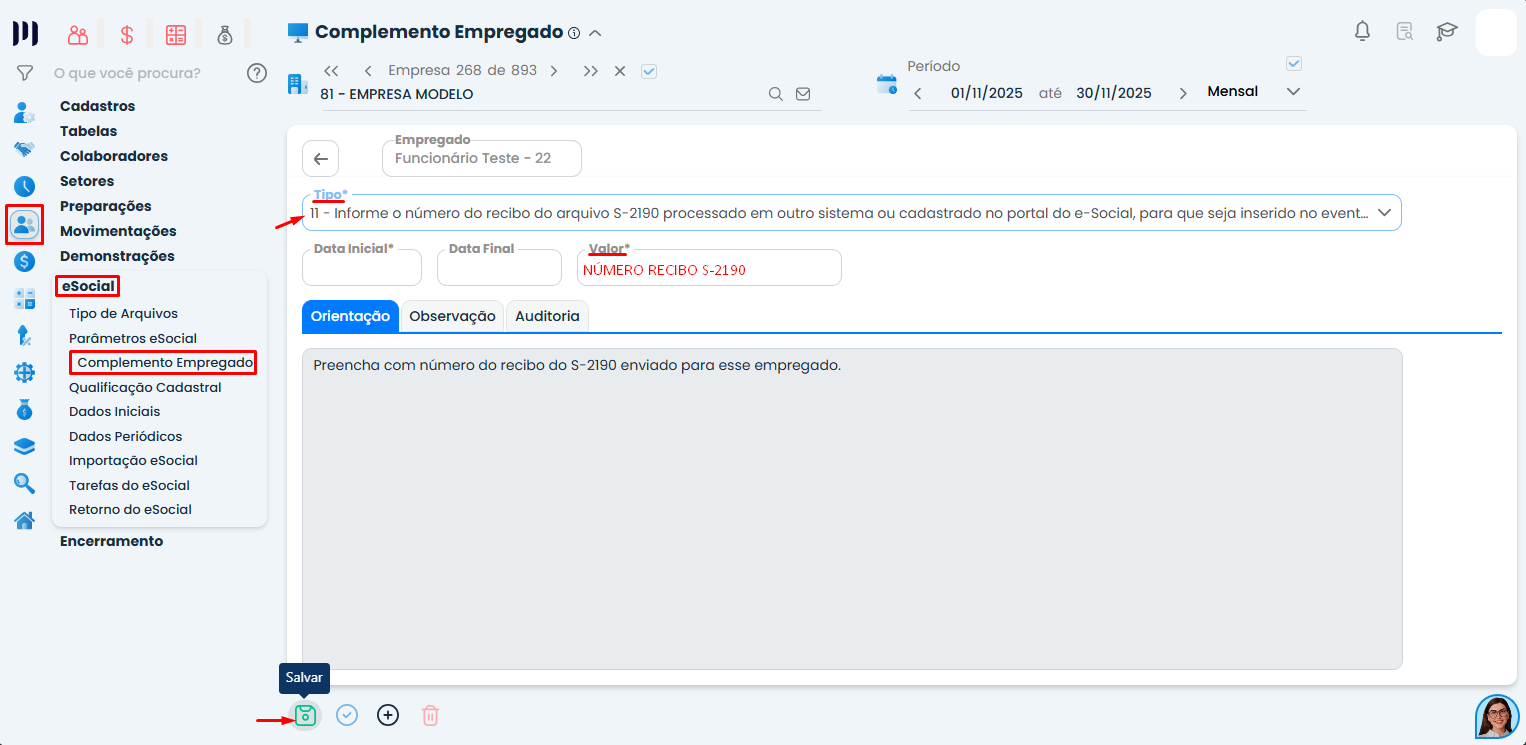Go to the previous company

[368, 71]
